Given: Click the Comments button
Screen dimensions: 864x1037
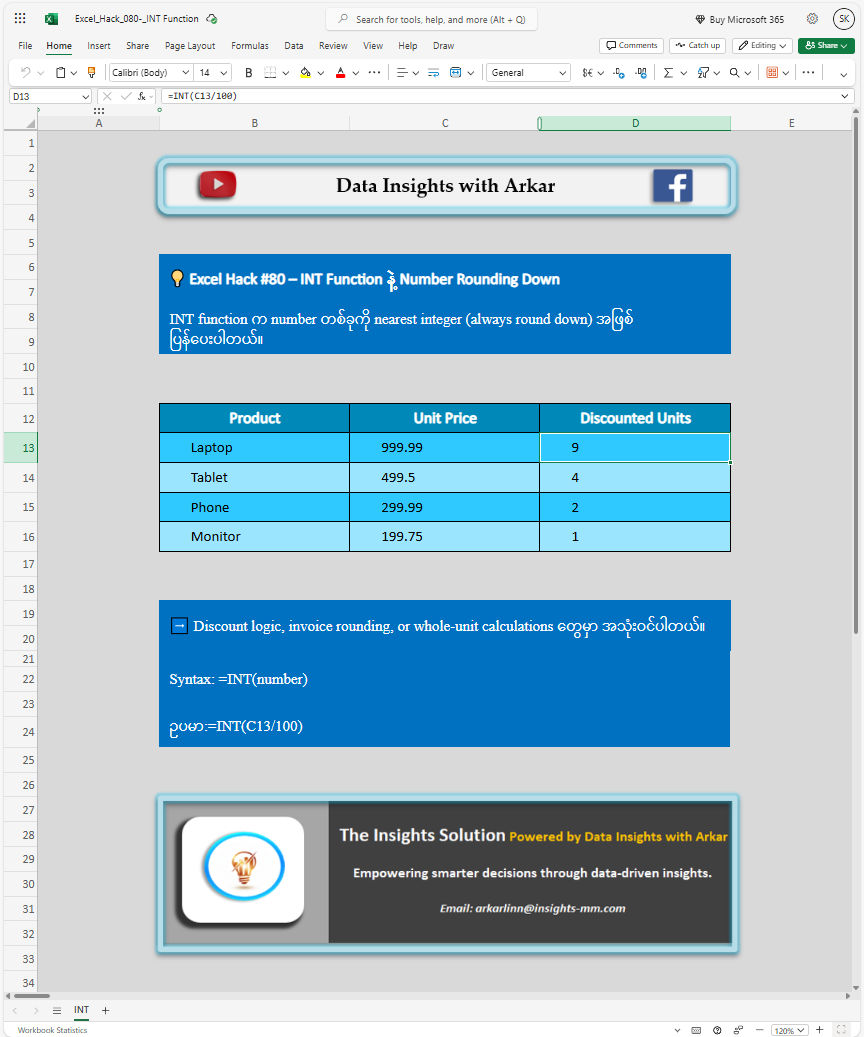Looking at the screenshot, I should tap(631, 46).
